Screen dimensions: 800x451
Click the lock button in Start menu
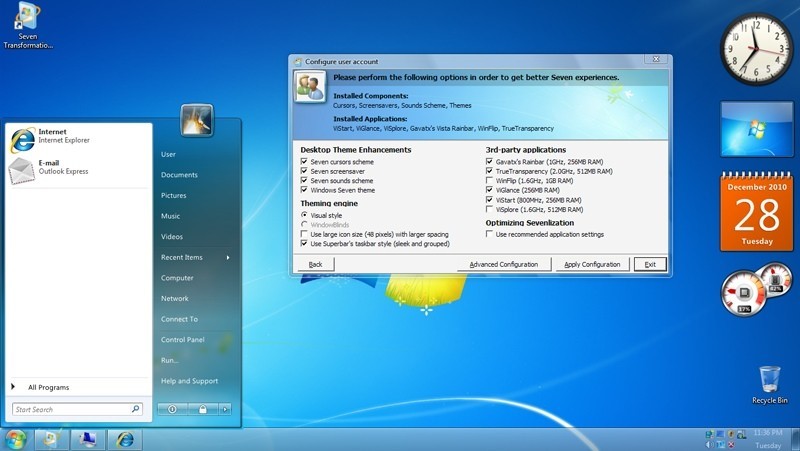point(202,409)
